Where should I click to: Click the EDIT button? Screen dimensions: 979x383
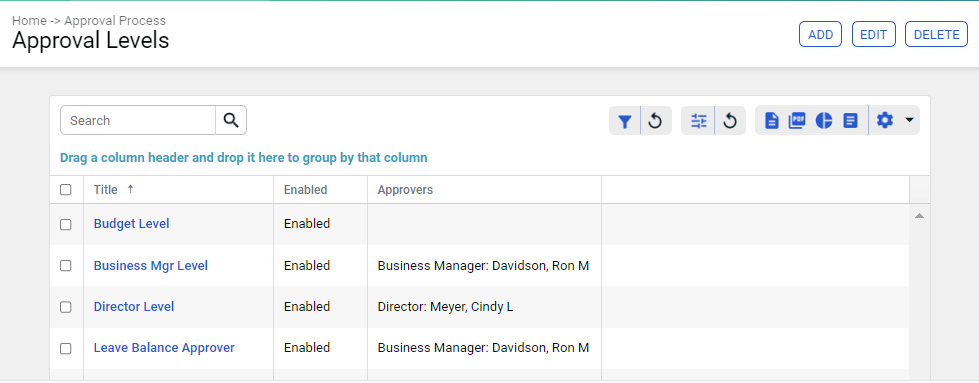tap(873, 34)
